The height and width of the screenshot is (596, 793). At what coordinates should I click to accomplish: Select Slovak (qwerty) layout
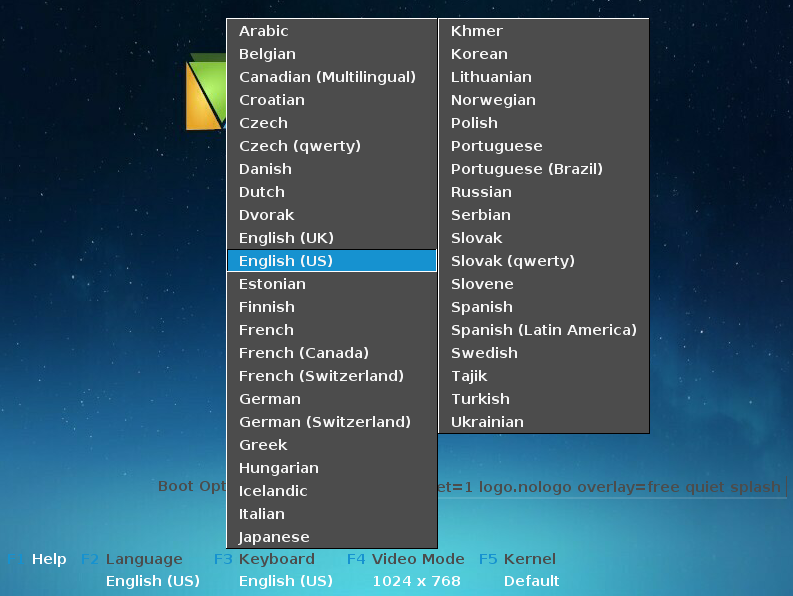513,261
